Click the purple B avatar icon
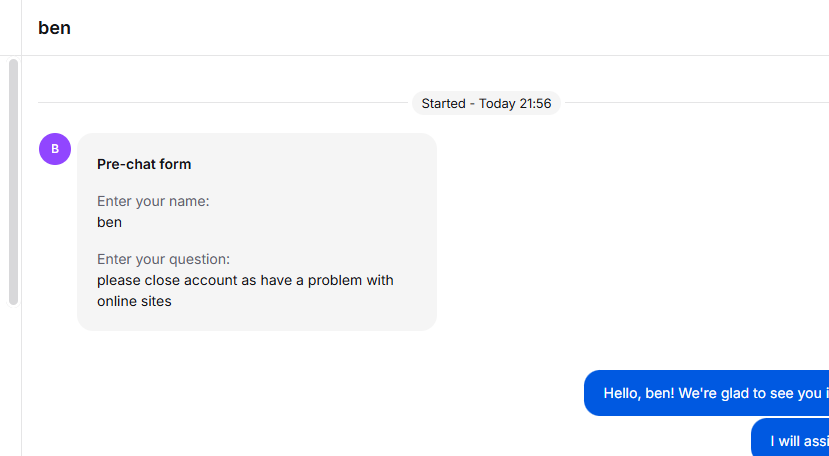The image size is (829, 456). point(55,149)
